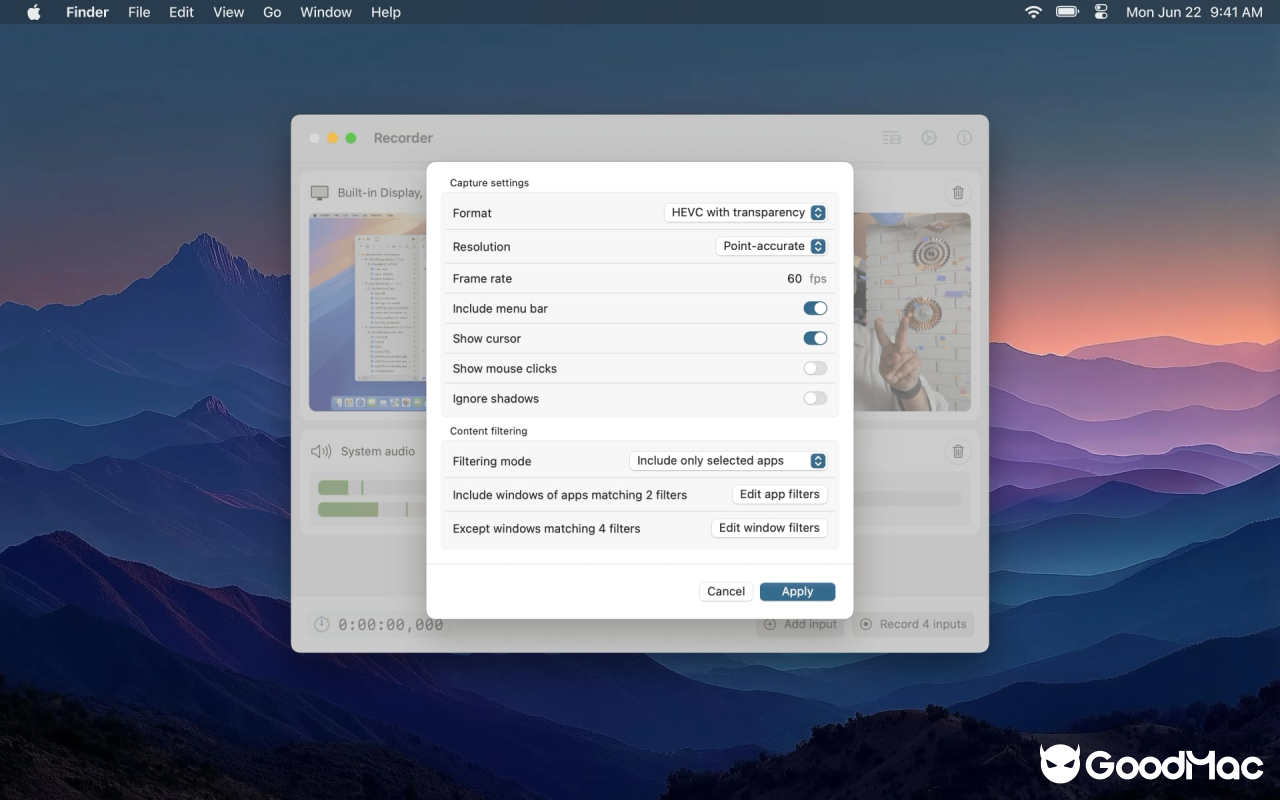Open the Apple menu
1280x800 pixels.
coord(34,12)
